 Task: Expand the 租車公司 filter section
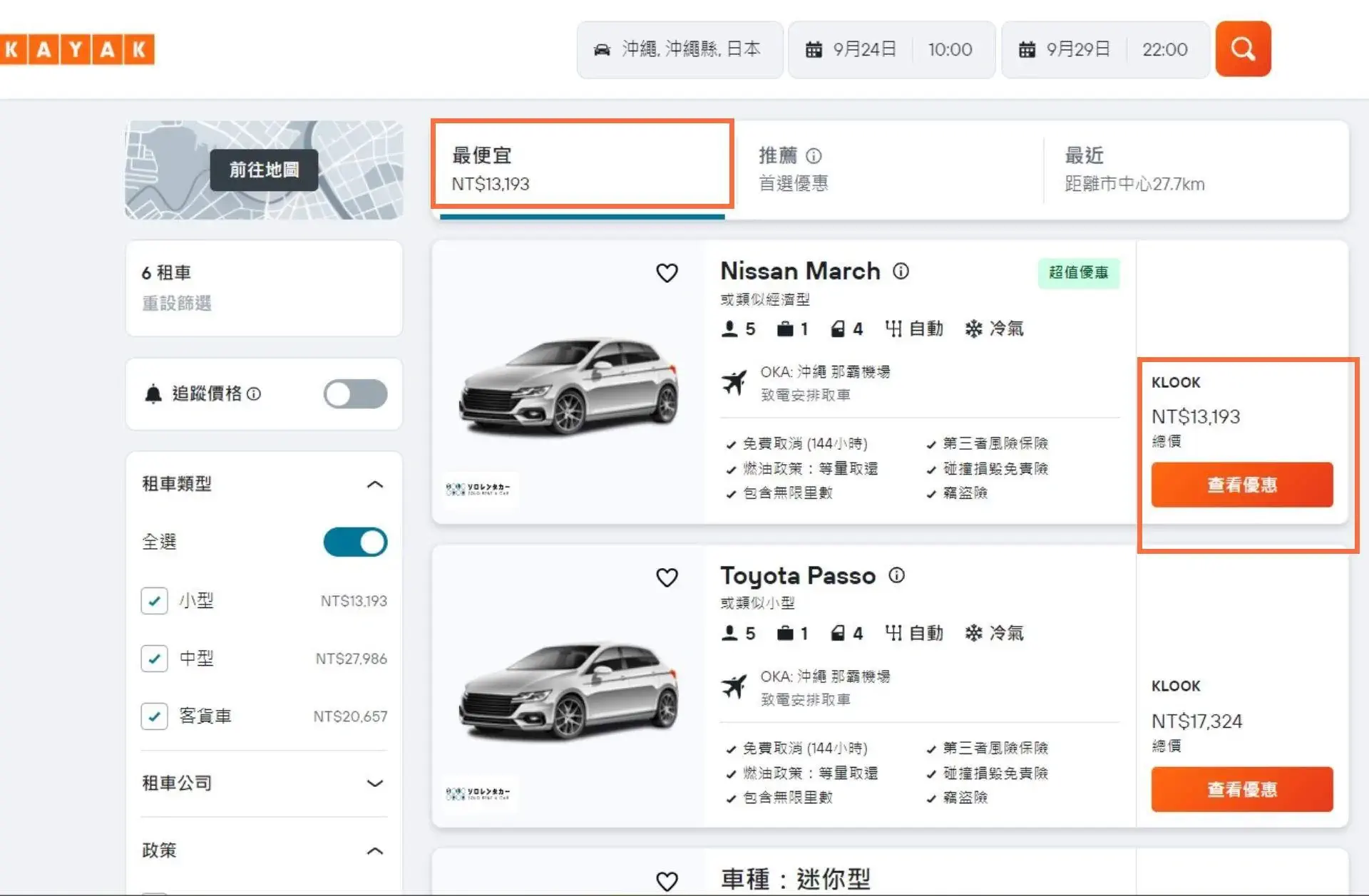coord(374,783)
